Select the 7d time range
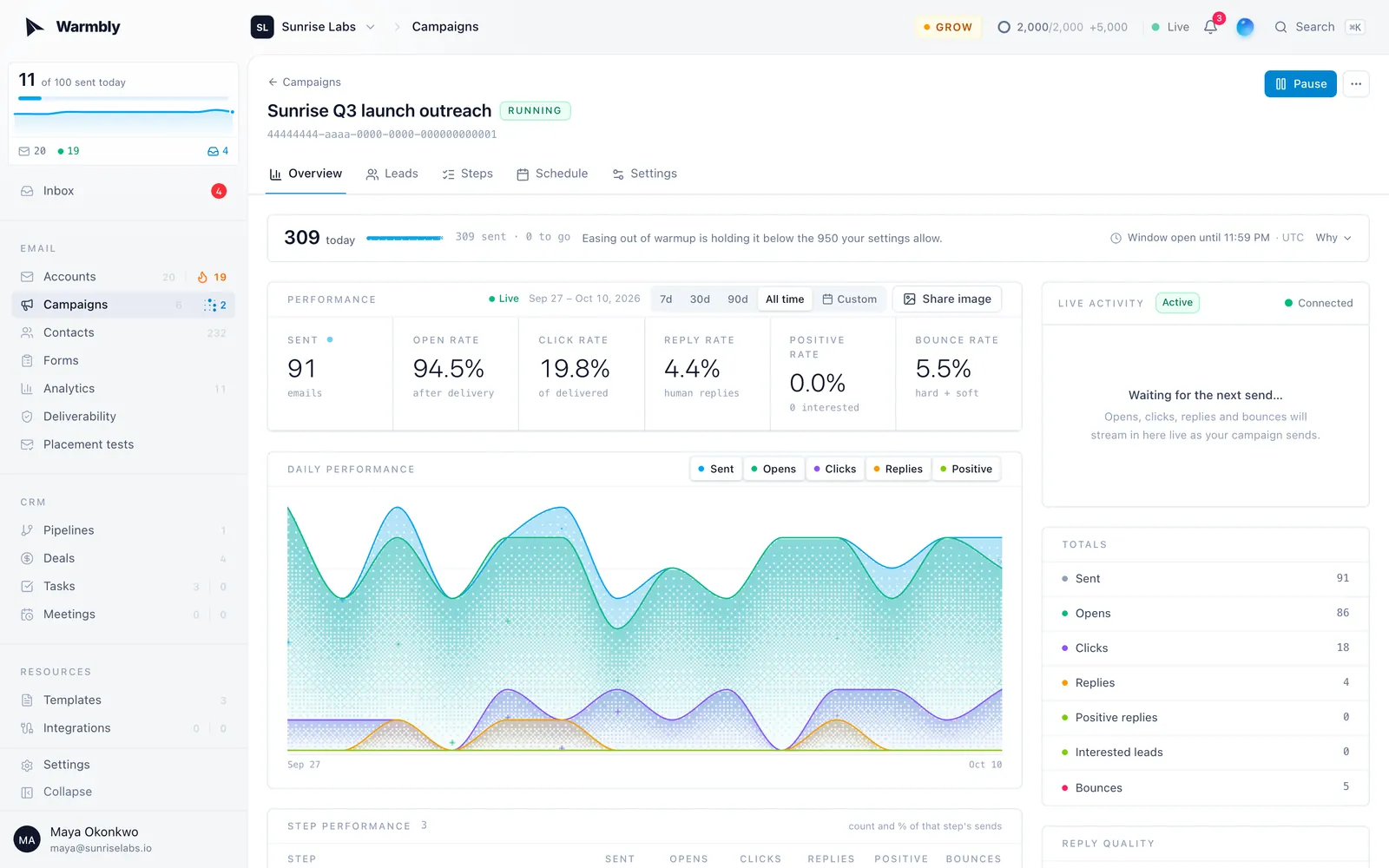Screen dimensions: 1389x868 tap(666, 299)
